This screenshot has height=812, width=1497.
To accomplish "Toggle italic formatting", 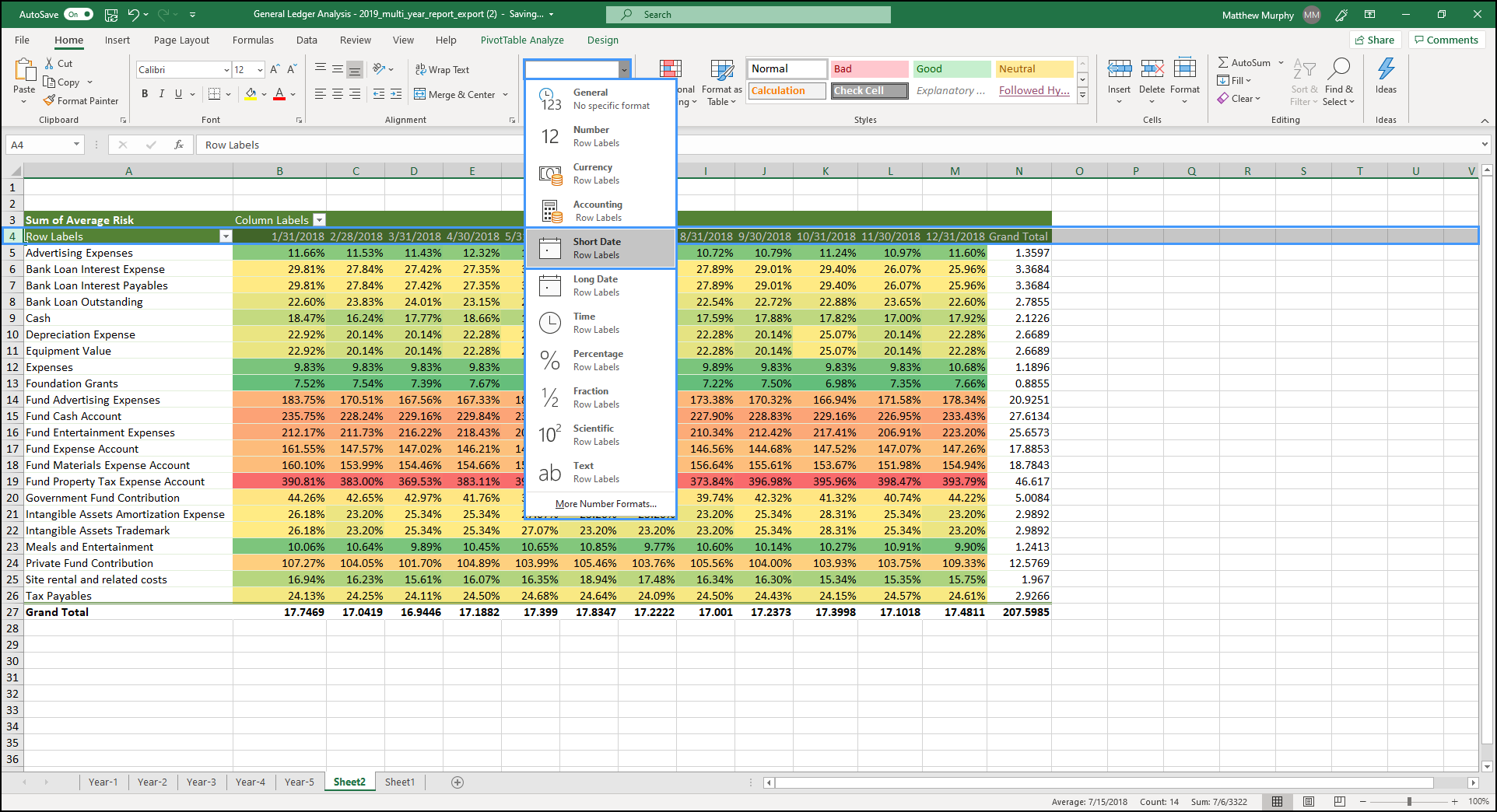I will point(162,94).
